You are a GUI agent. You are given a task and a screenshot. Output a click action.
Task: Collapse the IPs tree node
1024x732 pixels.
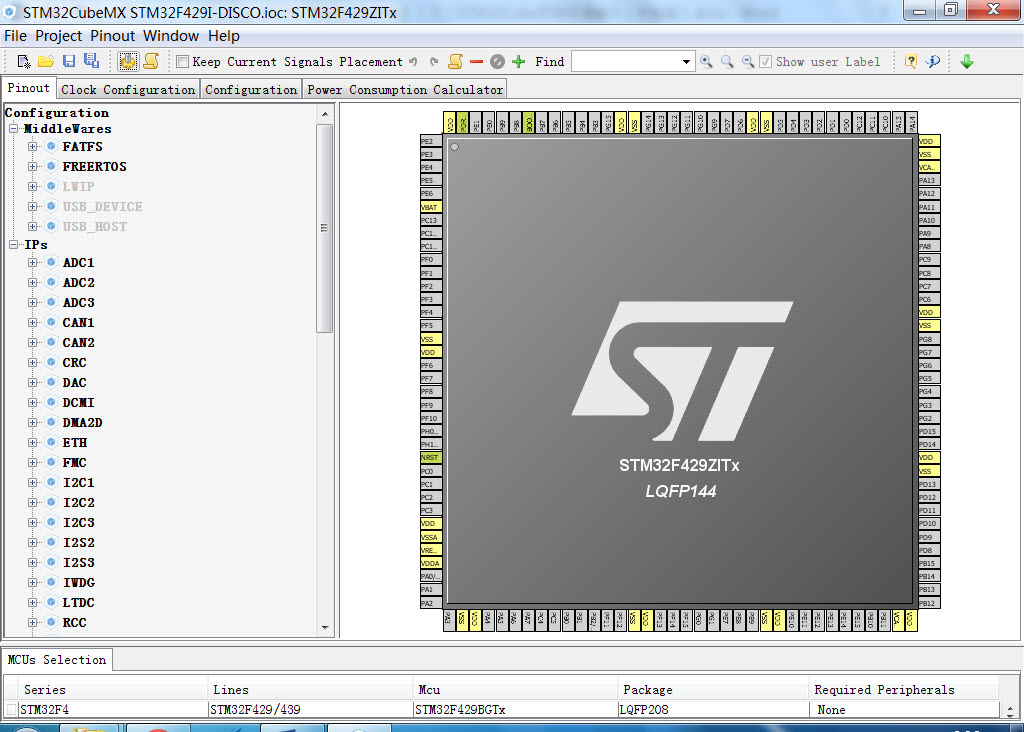(x=14, y=244)
